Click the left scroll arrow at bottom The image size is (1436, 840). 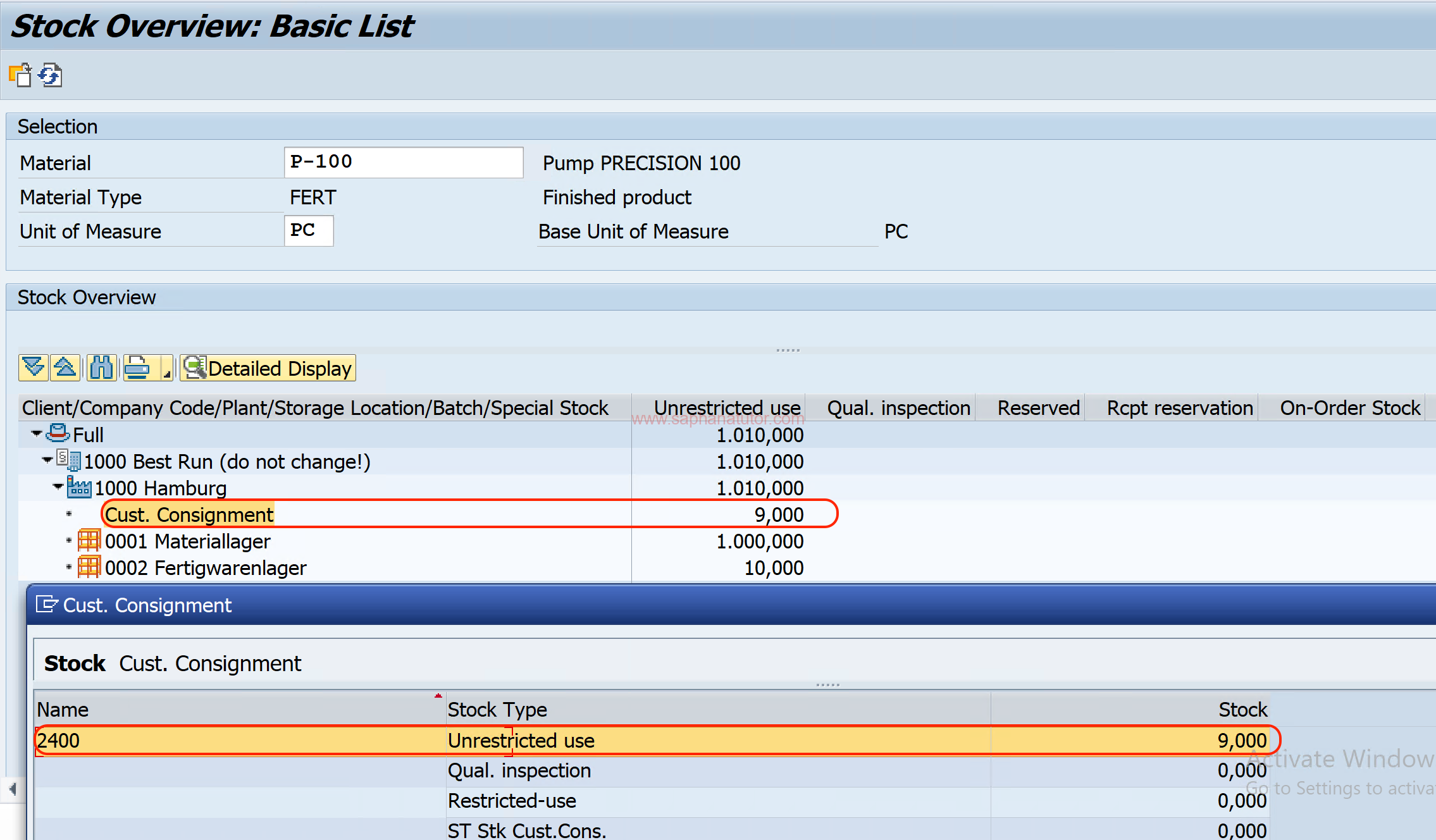click(x=13, y=789)
